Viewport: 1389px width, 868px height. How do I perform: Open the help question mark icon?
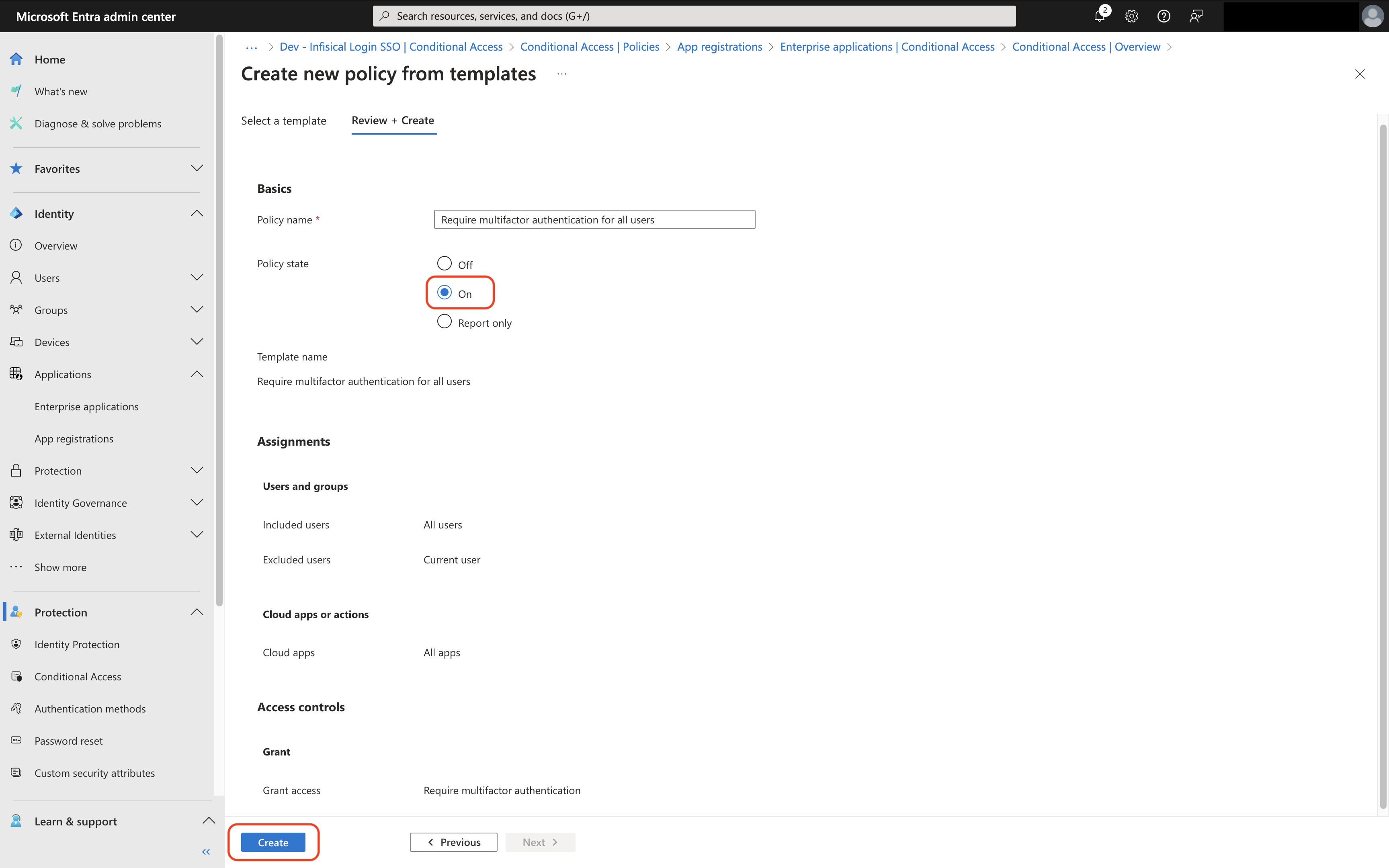(x=1164, y=16)
